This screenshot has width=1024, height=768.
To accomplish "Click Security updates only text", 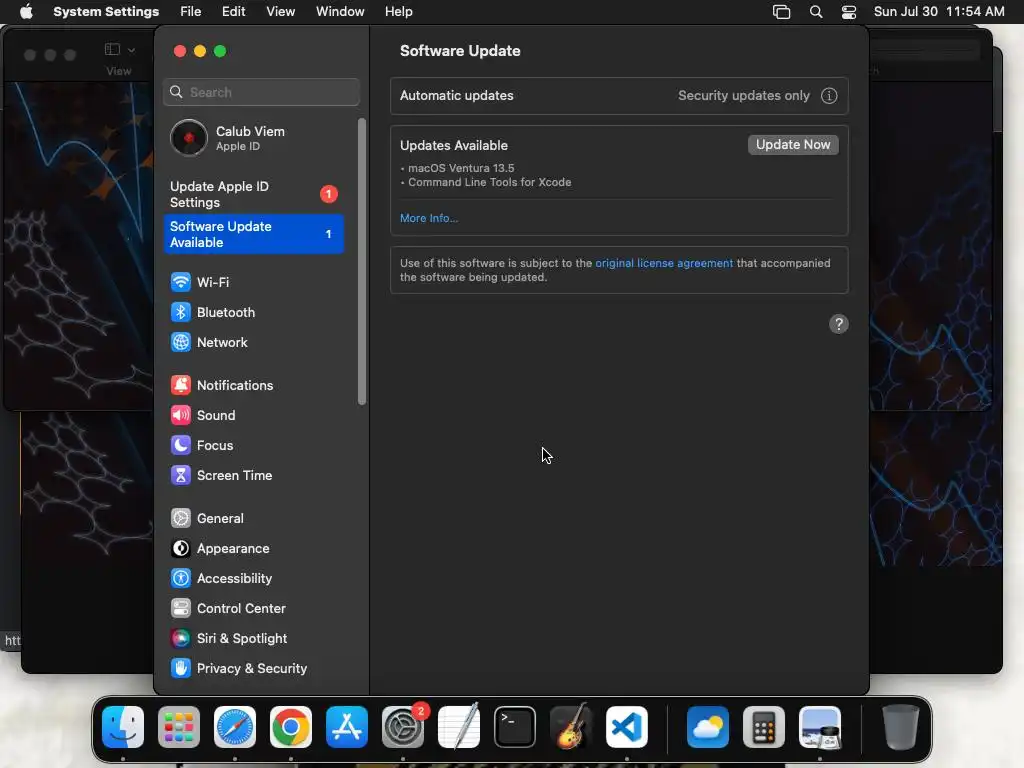I will (x=743, y=95).
